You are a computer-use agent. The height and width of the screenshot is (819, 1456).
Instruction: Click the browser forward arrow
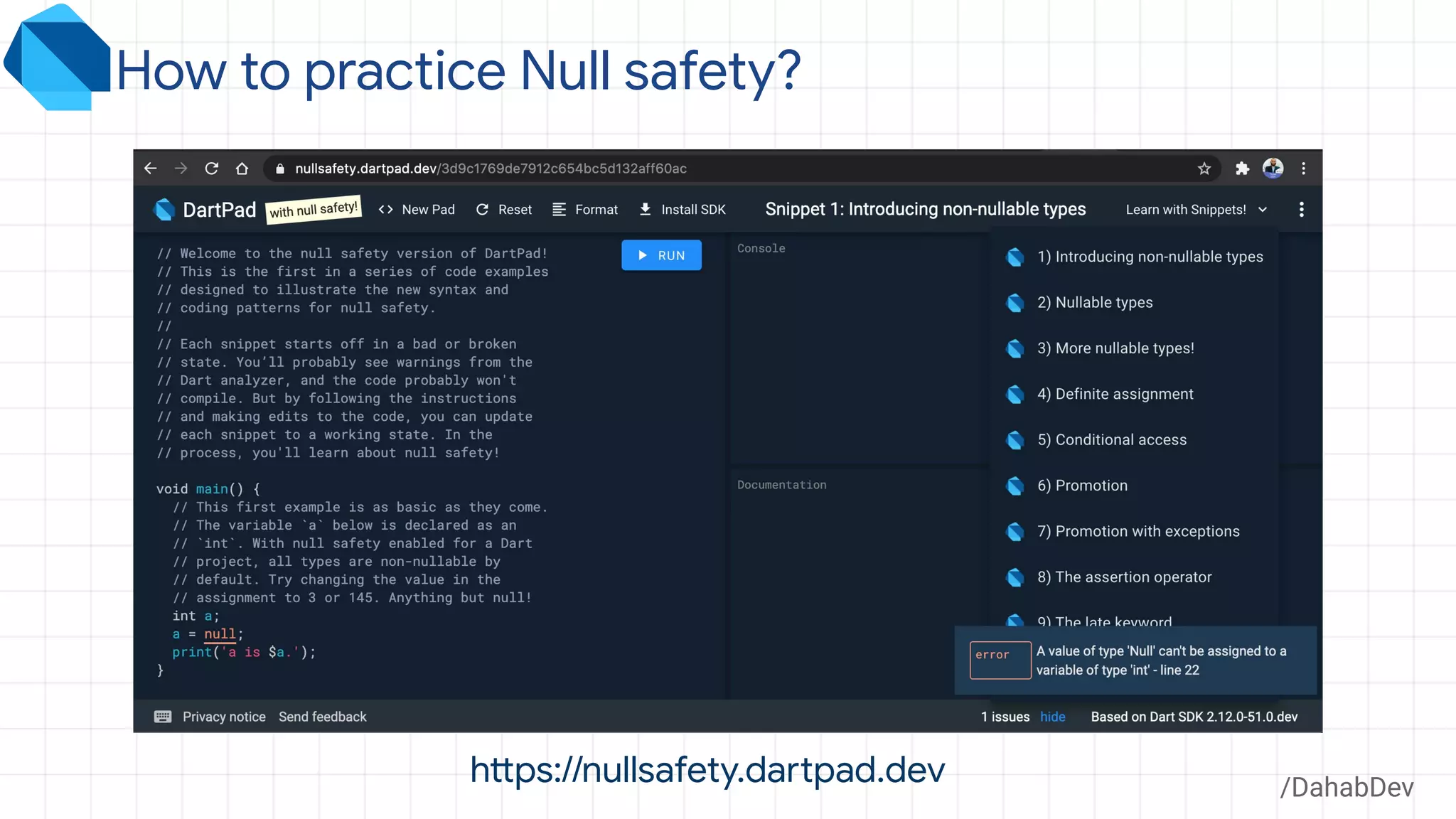tap(181, 168)
